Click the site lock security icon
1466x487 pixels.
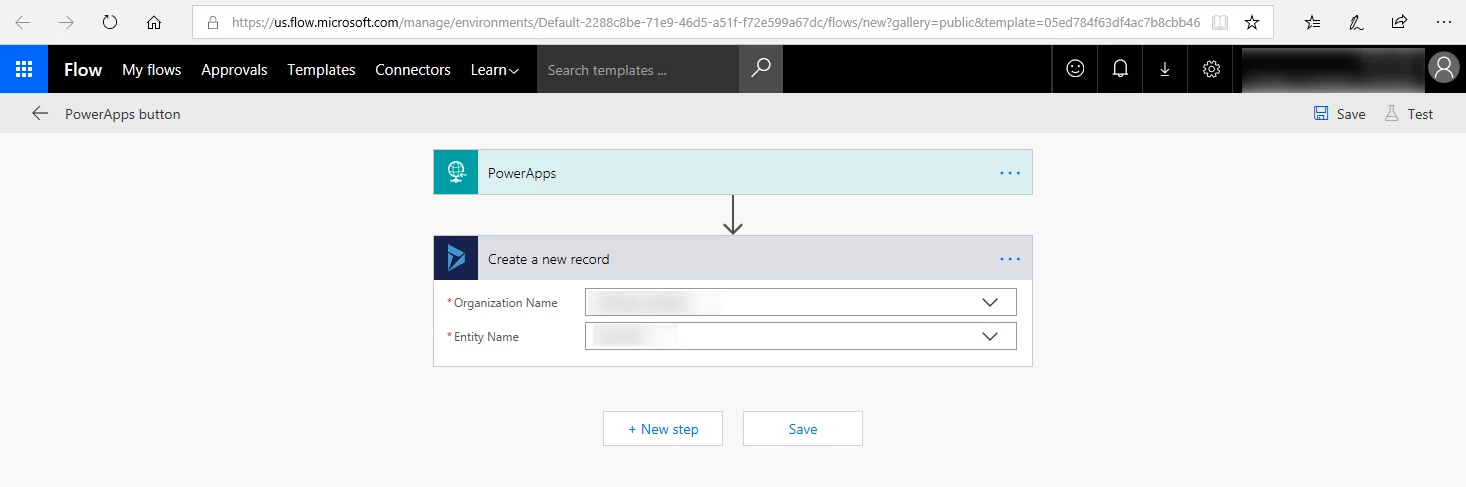pos(212,22)
